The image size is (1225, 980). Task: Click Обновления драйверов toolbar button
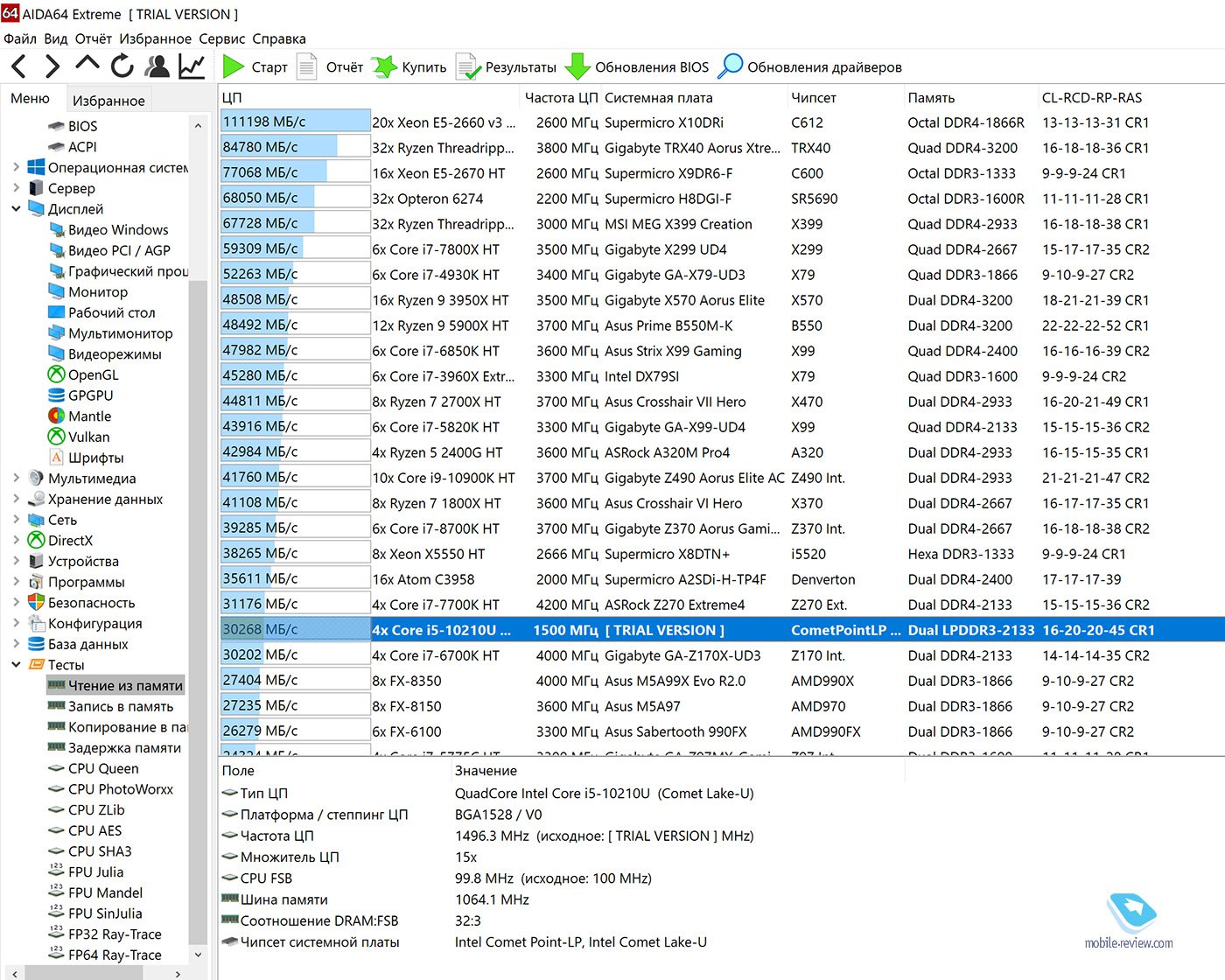point(809,67)
